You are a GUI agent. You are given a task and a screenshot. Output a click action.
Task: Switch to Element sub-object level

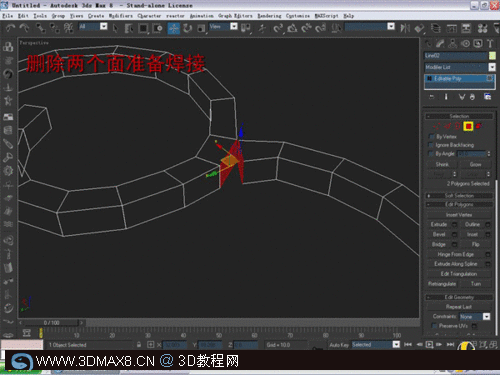[479, 126]
